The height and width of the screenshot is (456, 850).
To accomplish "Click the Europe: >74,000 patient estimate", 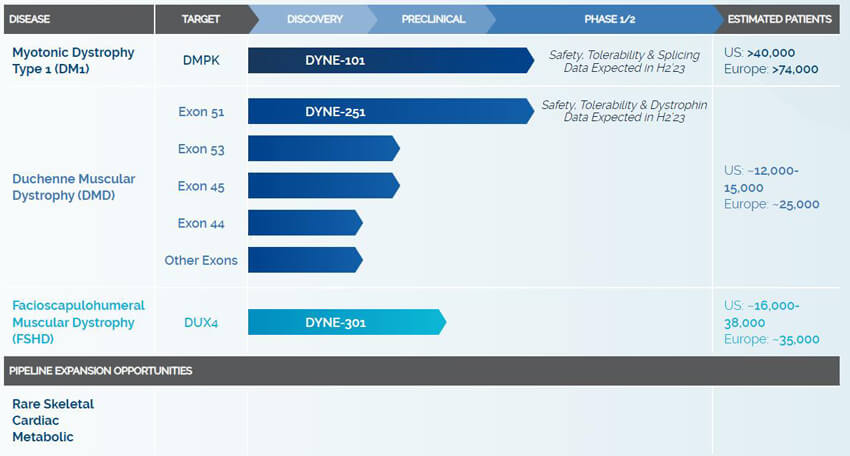I will point(771,69).
